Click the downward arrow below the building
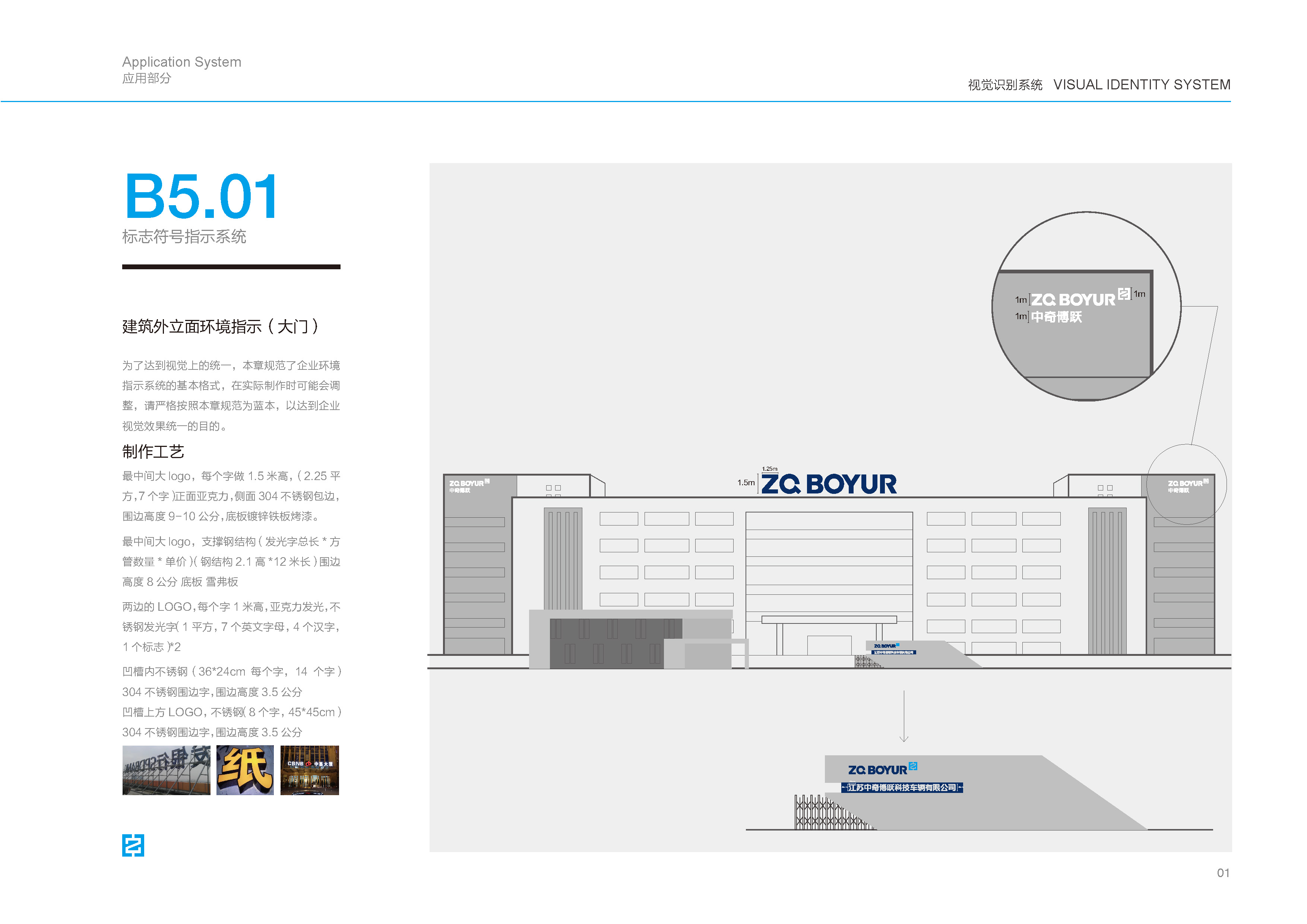The image size is (1307, 924). [903, 716]
